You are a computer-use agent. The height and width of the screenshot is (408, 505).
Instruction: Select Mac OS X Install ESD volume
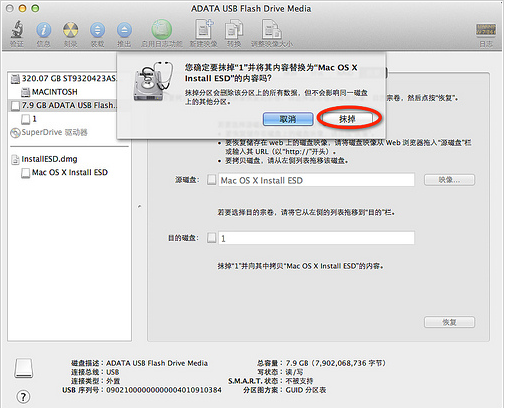[65, 173]
